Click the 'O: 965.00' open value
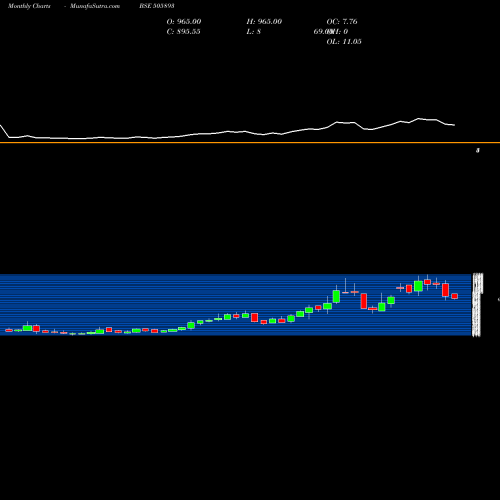This screenshot has height=500, width=500. coord(184,22)
